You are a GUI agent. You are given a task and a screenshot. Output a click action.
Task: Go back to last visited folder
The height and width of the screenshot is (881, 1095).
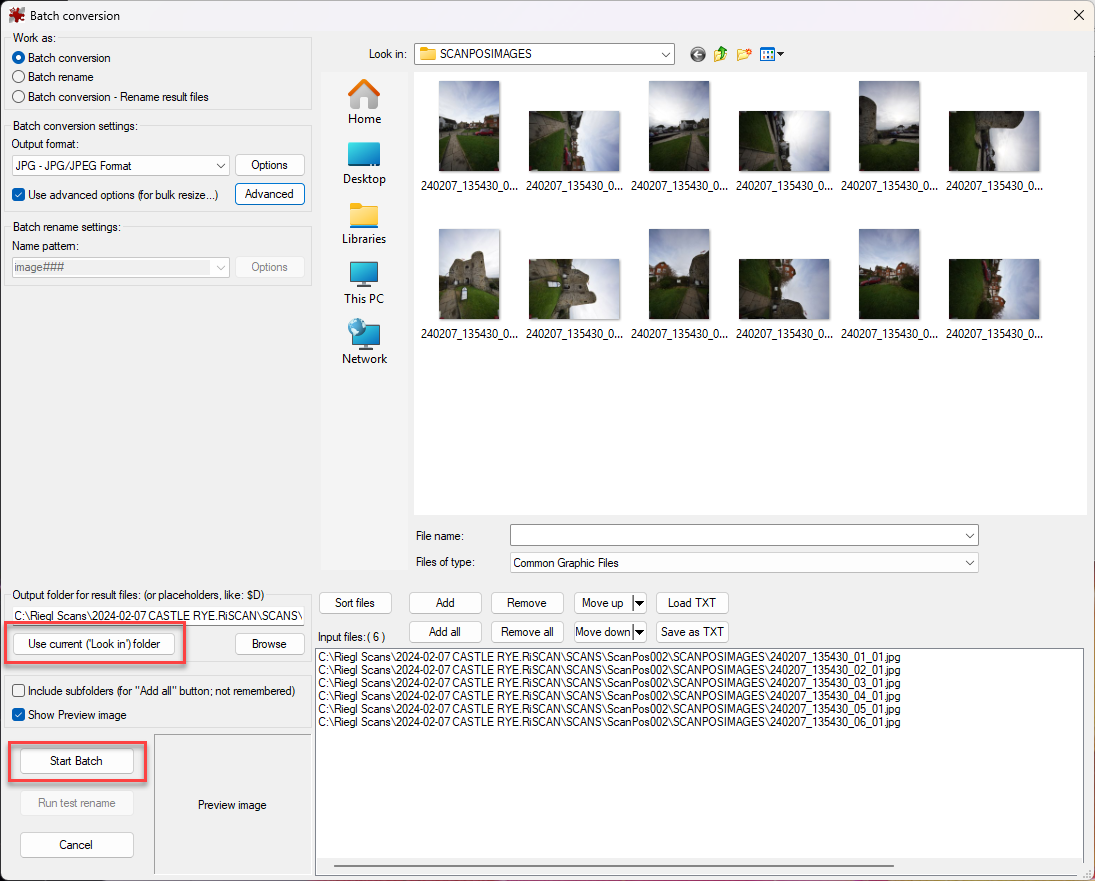point(698,54)
